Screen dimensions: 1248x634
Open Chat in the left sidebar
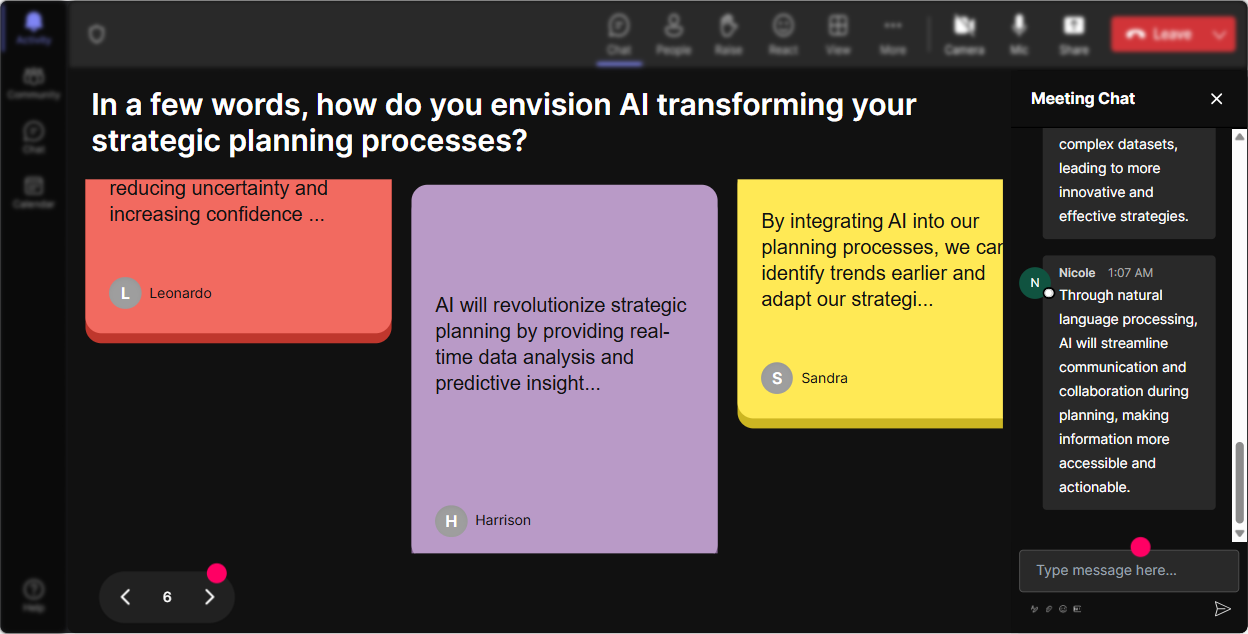pyautogui.click(x=34, y=137)
